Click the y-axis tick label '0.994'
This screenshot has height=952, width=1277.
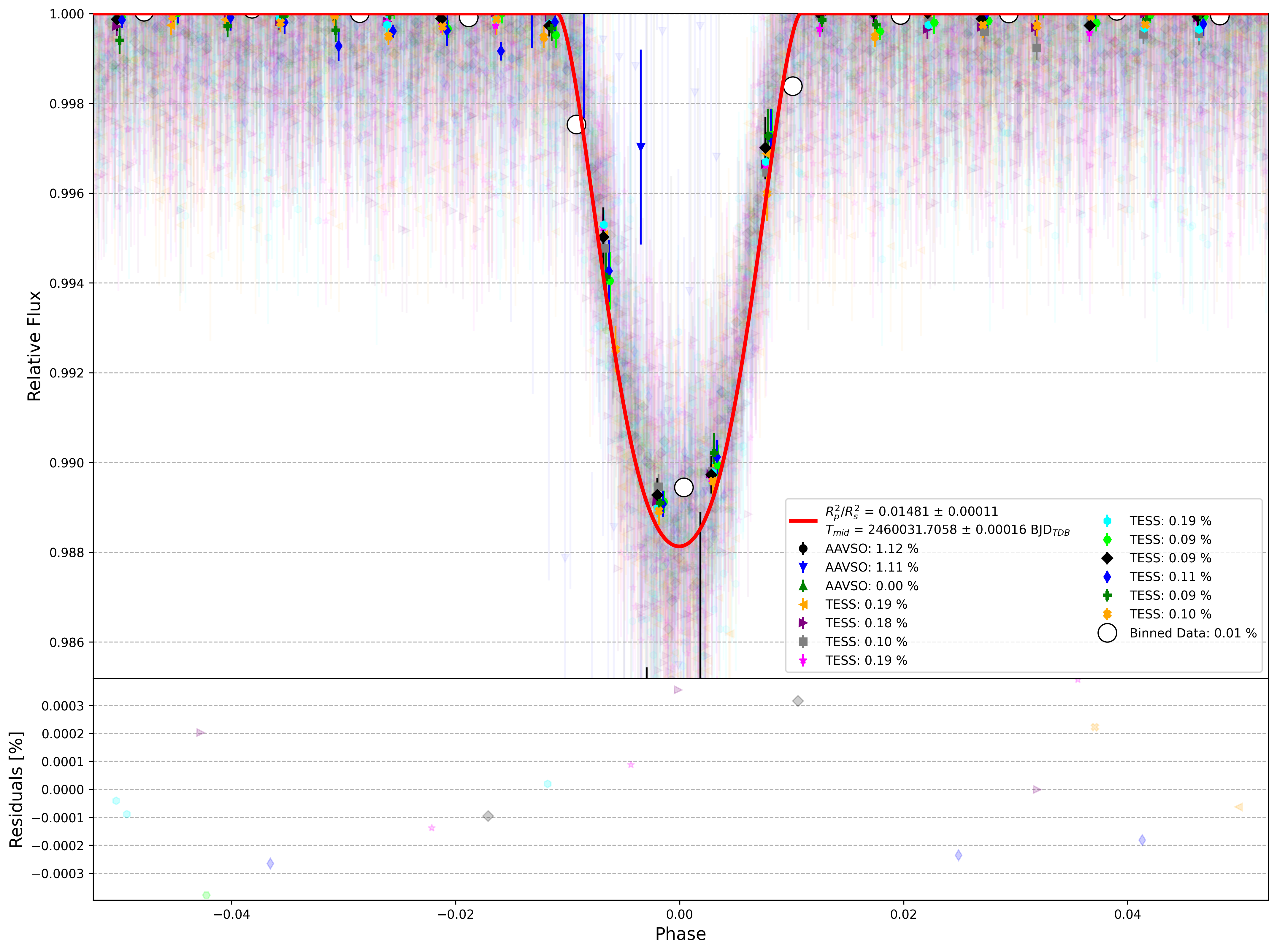pyautogui.click(x=67, y=283)
